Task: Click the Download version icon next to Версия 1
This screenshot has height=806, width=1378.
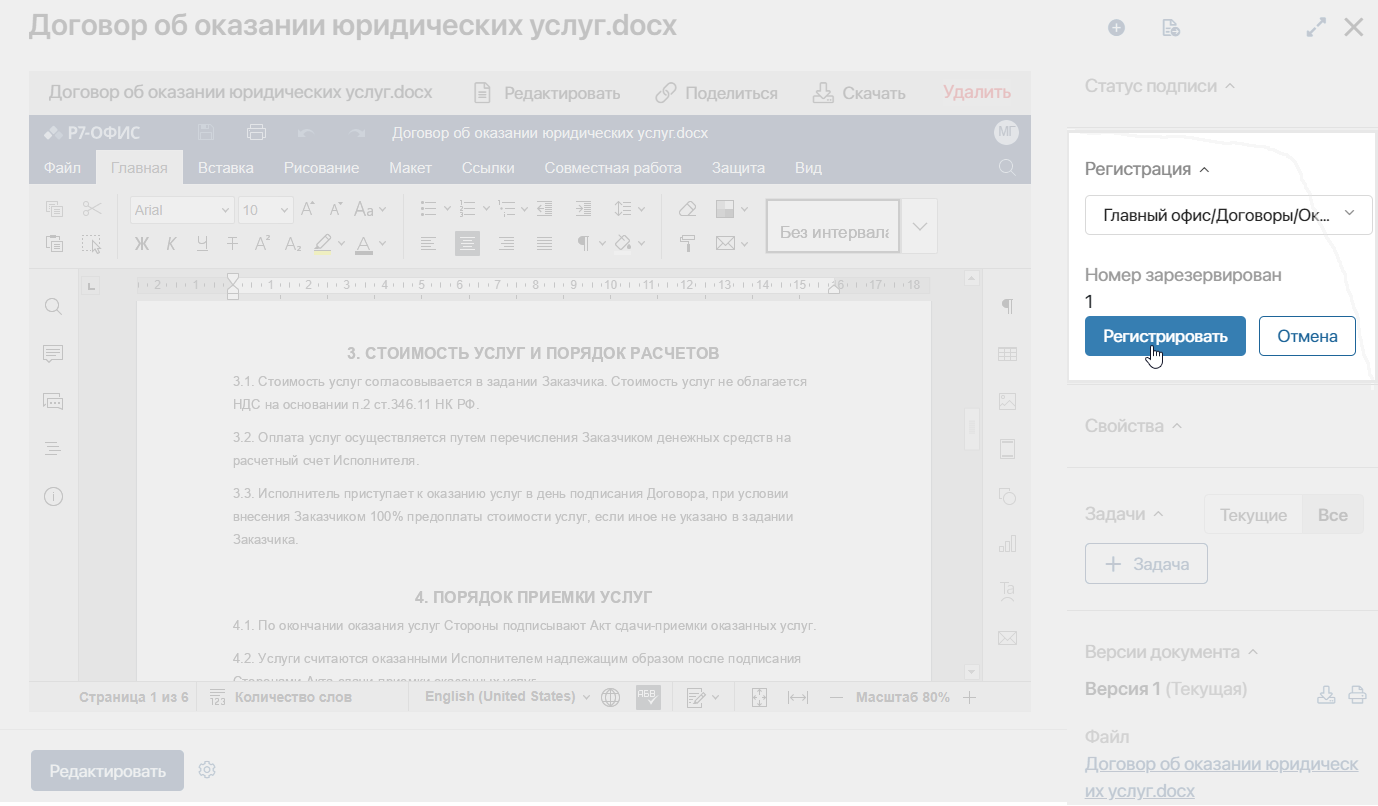Action: [1326, 695]
